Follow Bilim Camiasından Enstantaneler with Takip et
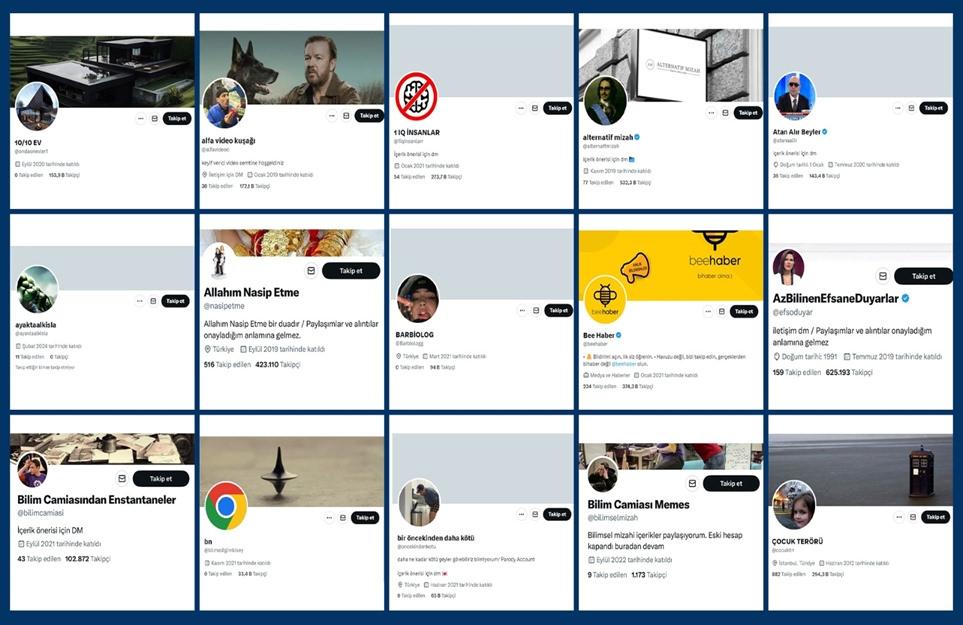This screenshot has height=625, width=963. [x=161, y=478]
